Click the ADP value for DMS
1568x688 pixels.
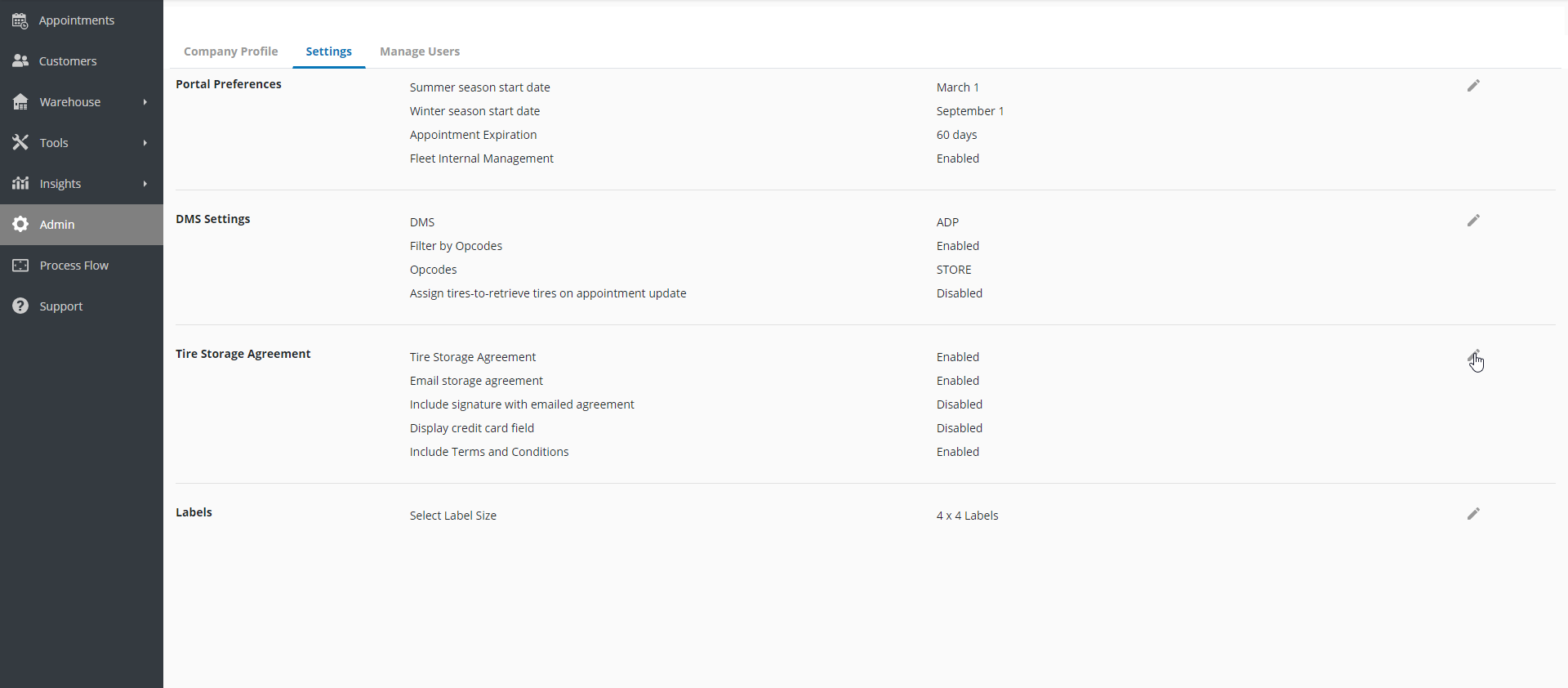948,222
